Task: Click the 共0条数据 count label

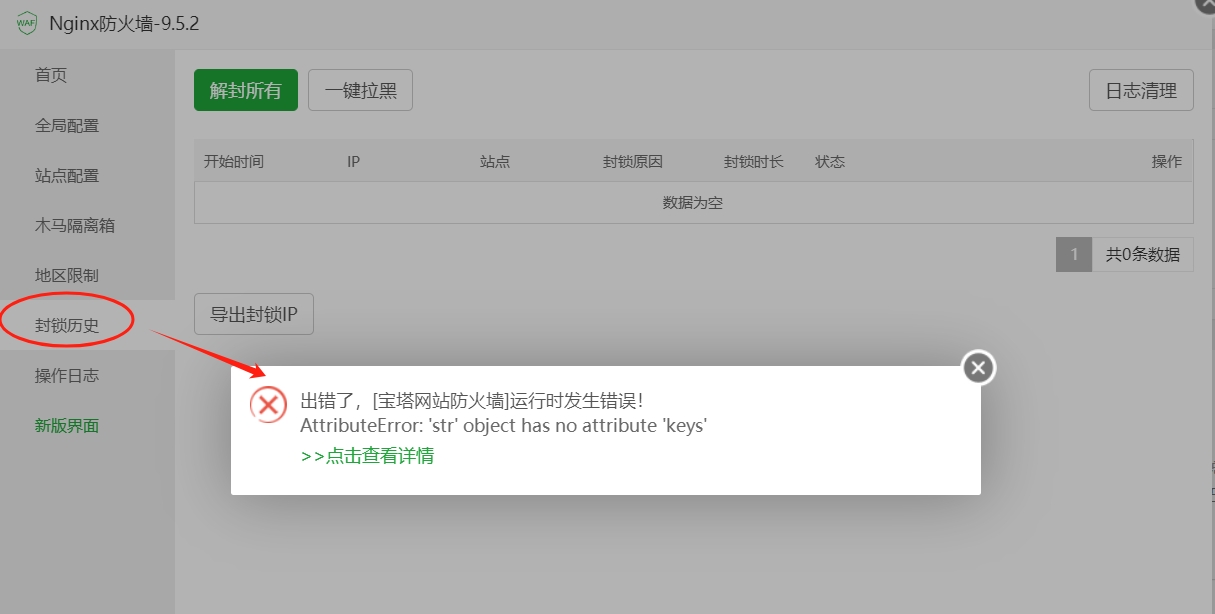Action: (x=1143, y=254)
